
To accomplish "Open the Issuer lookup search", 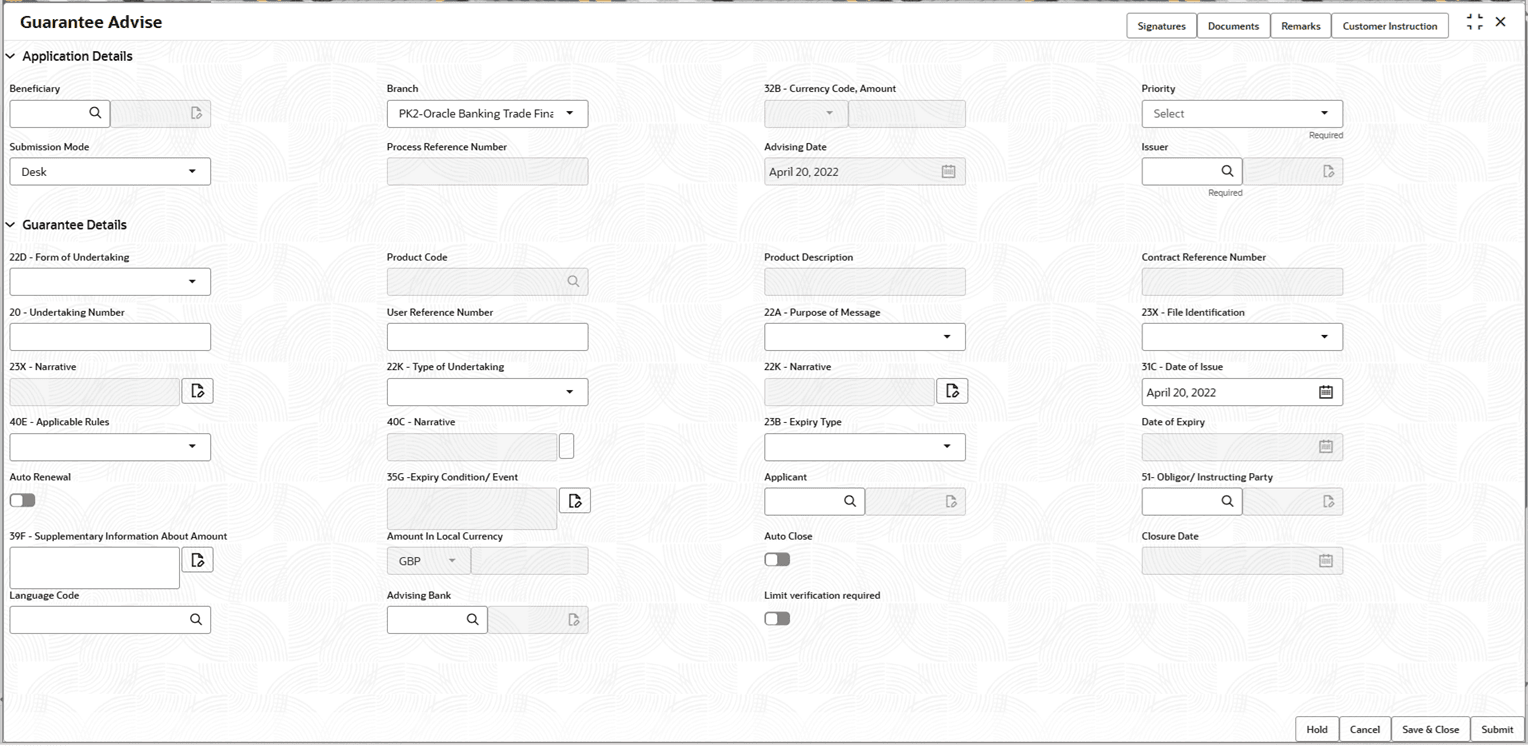I will (1228, 171).
